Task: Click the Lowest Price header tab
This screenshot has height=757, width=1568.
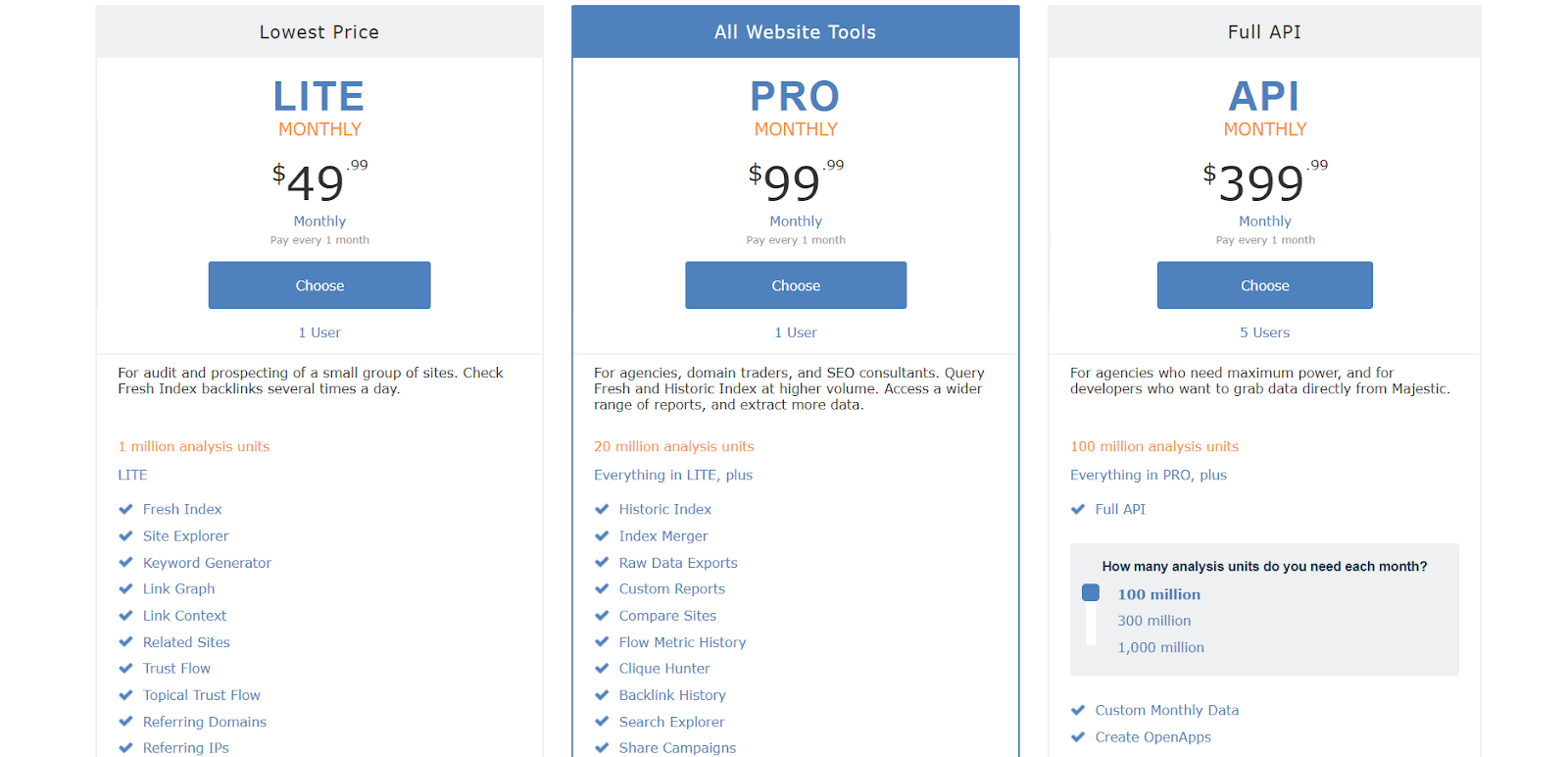Action: 319,31
